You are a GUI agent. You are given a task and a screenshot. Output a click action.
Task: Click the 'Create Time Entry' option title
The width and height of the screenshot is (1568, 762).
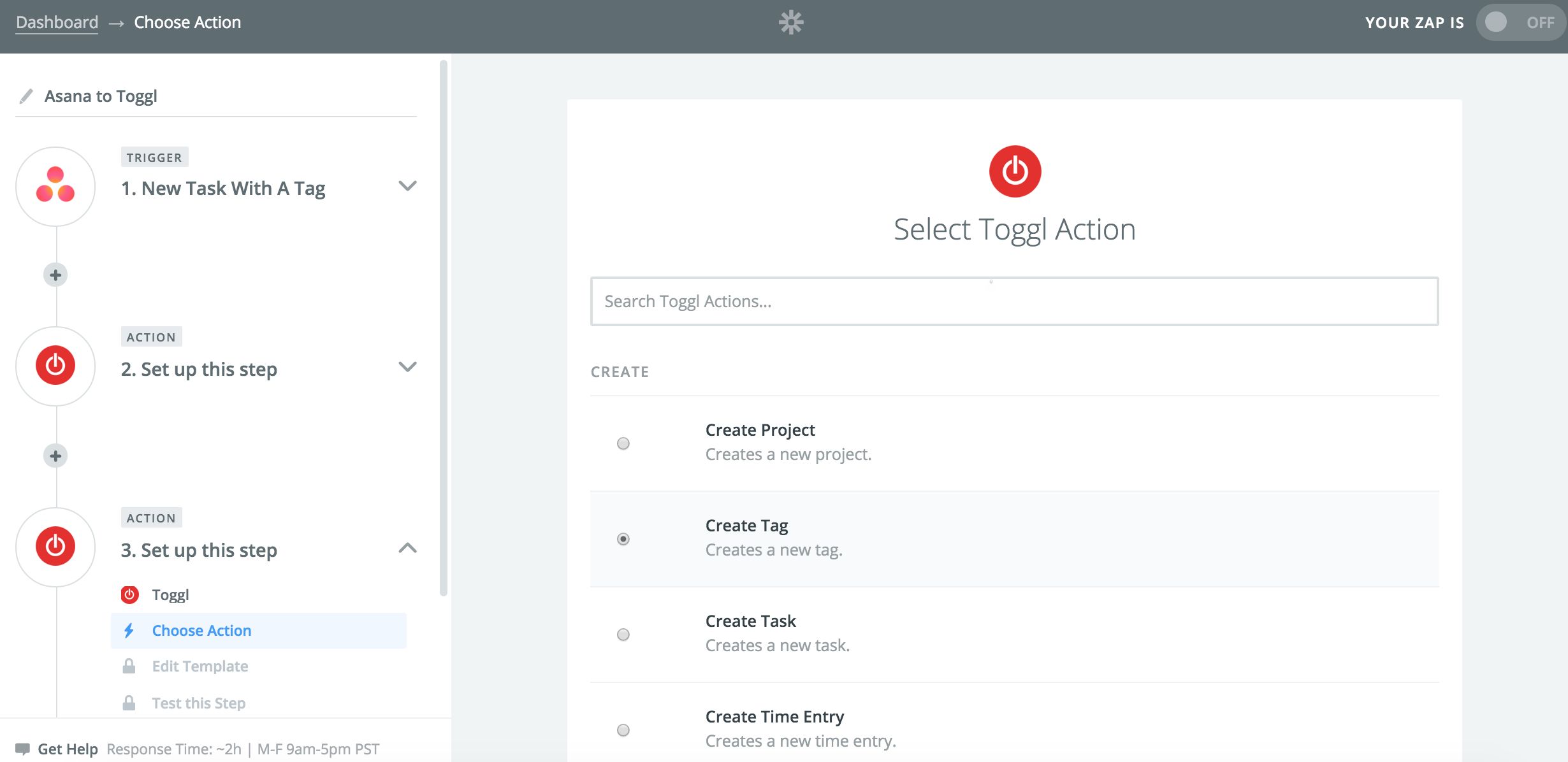[x=774, y=717]
